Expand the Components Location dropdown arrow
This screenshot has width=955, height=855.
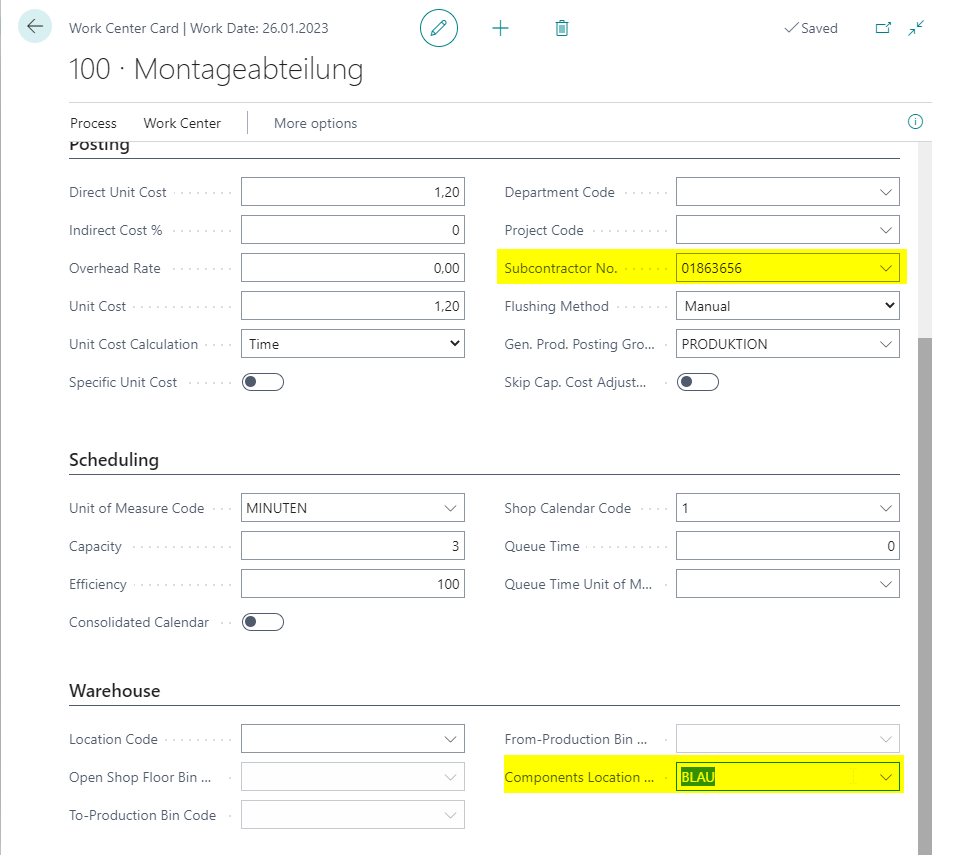pyautogui.click(x=886, y=777)
